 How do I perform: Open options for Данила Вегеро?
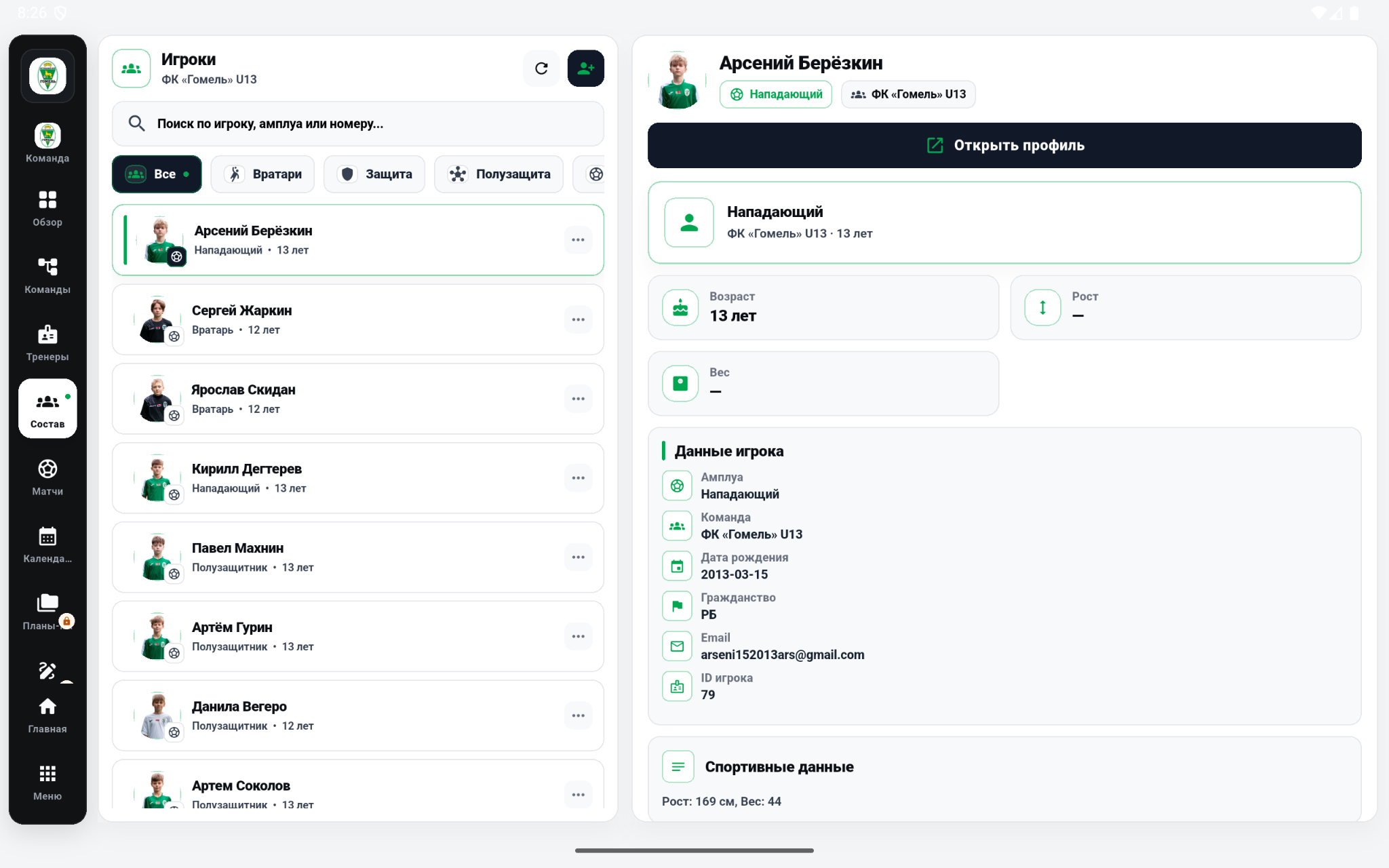(x=578, y=715)
